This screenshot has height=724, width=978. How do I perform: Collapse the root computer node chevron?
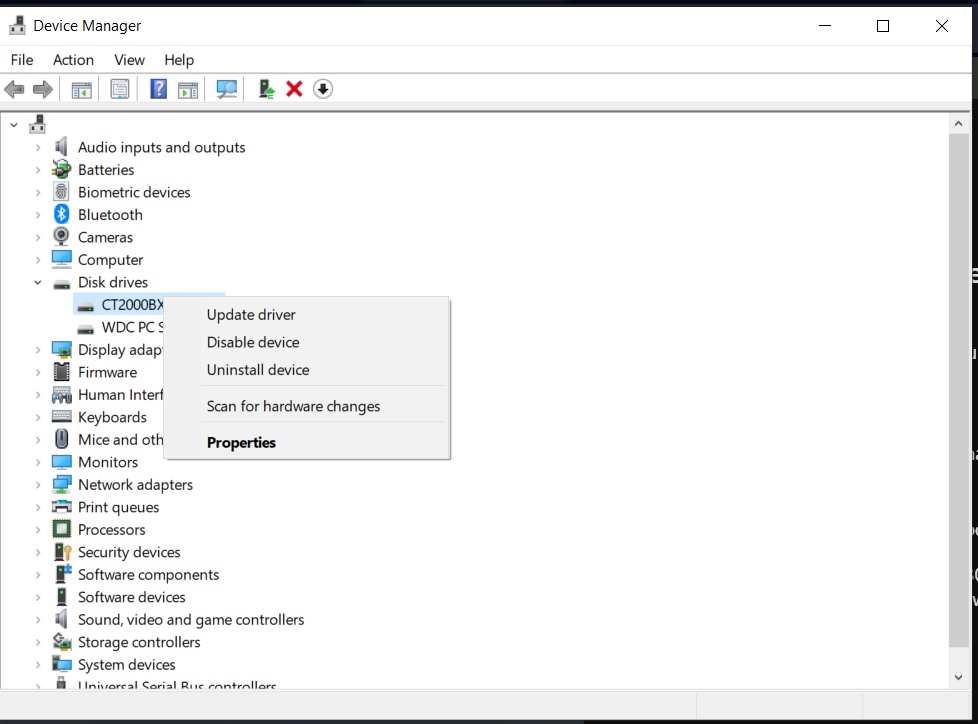[x=14, y=125]
